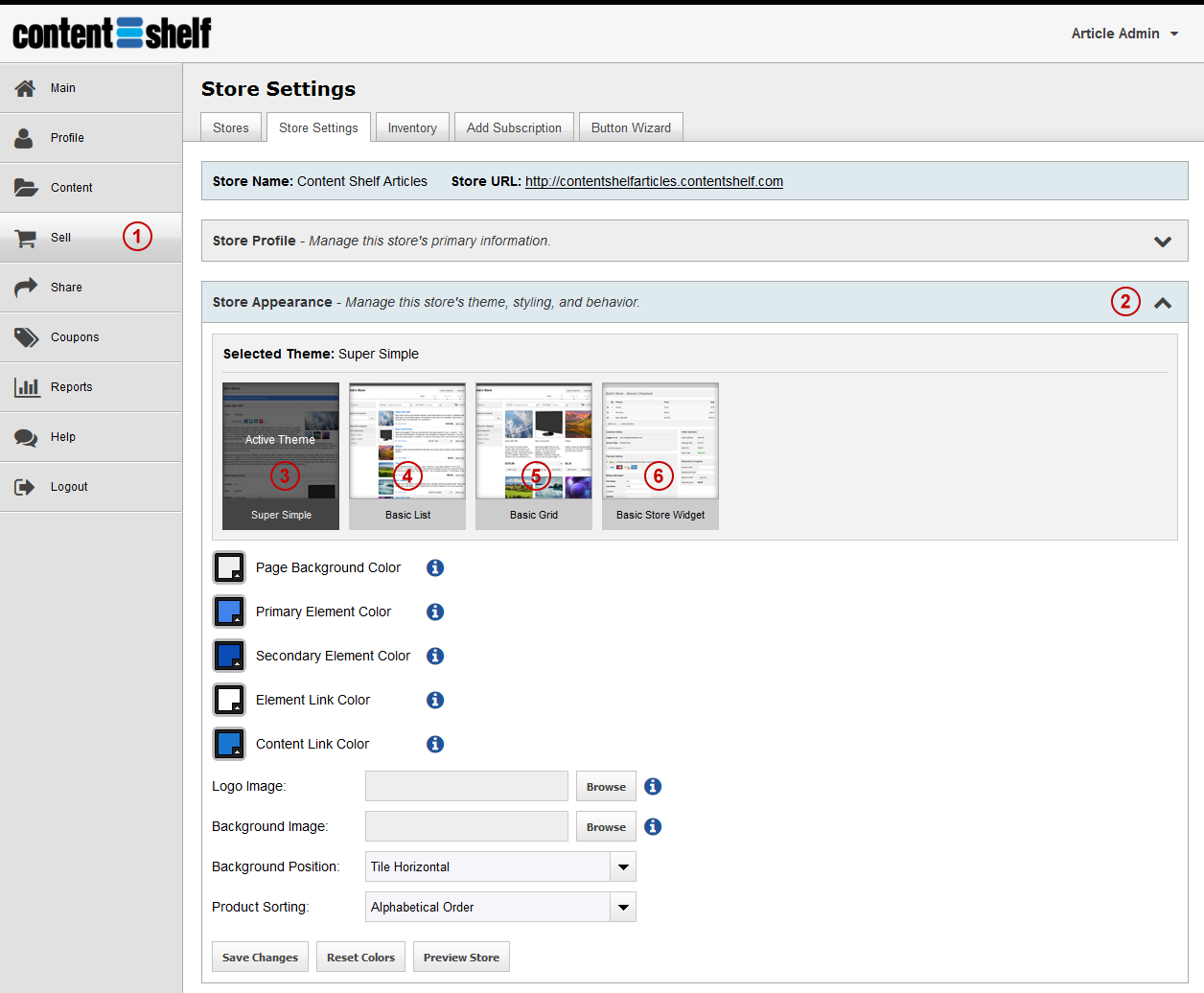Open Content in the sidebar menu
This screenshot has height=993, width=1204.
(x=91, y=188)
